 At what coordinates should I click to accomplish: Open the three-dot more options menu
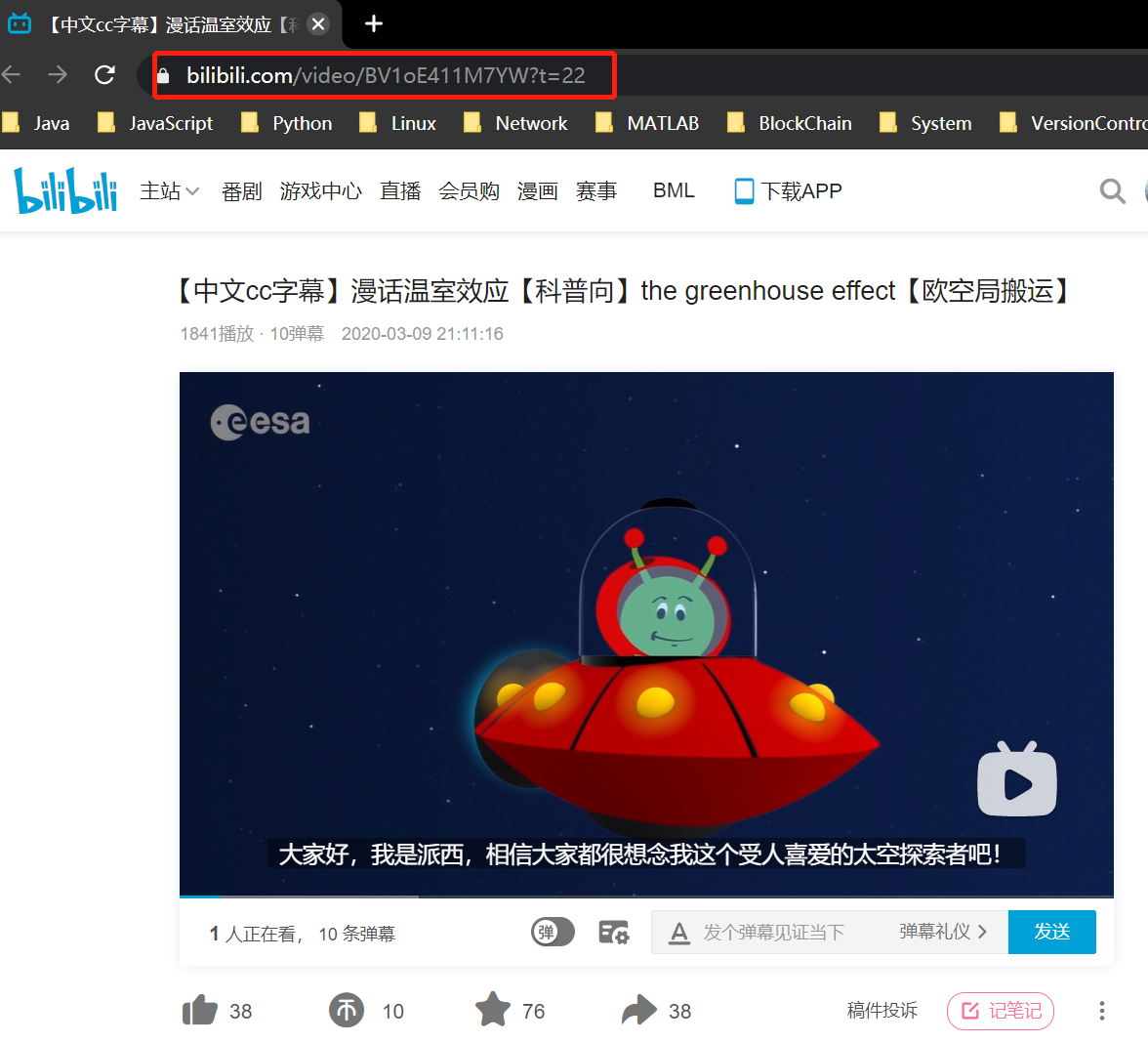(1101, 1011)
